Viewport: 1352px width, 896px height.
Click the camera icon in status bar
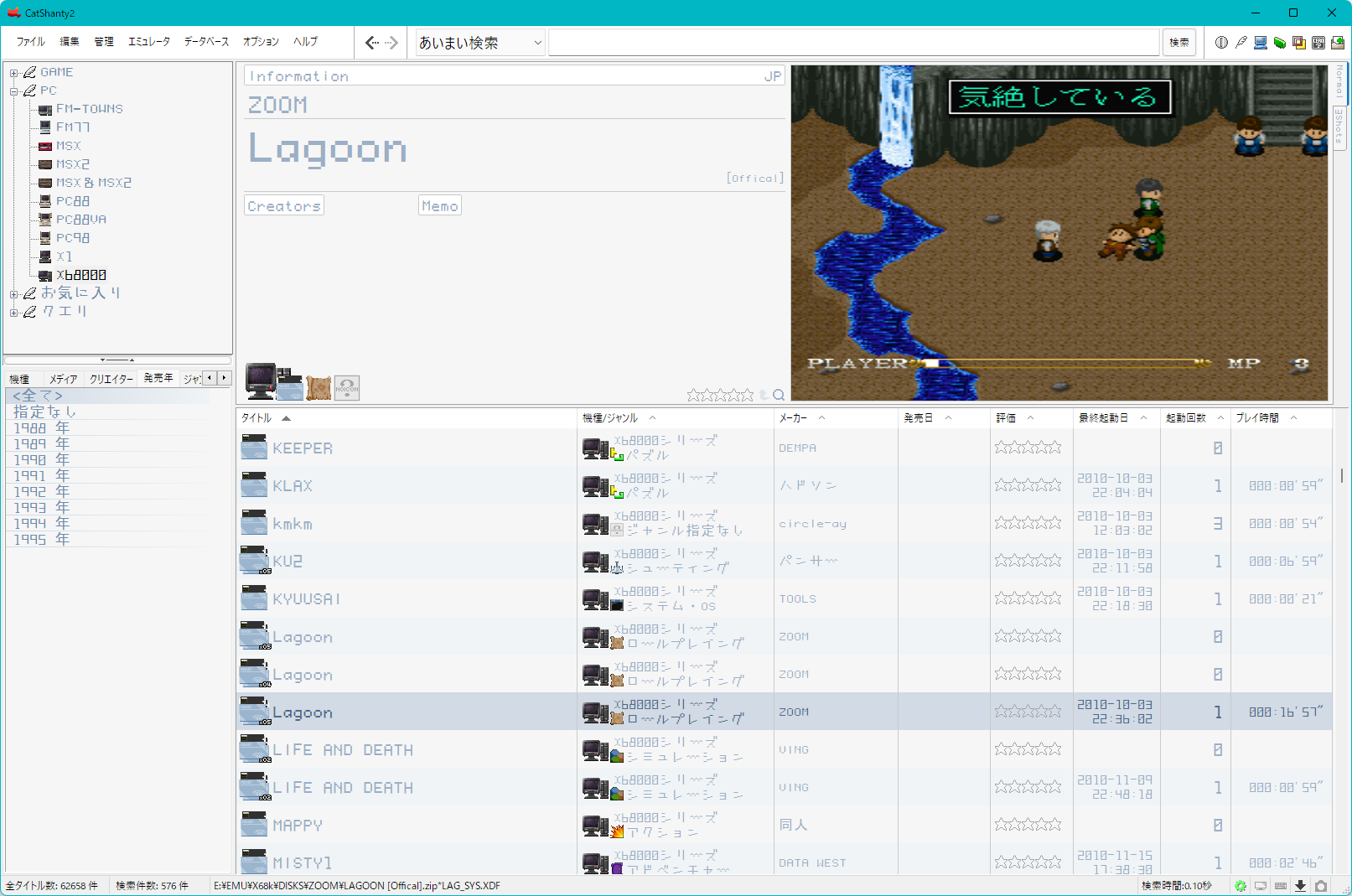[1321, 886]
